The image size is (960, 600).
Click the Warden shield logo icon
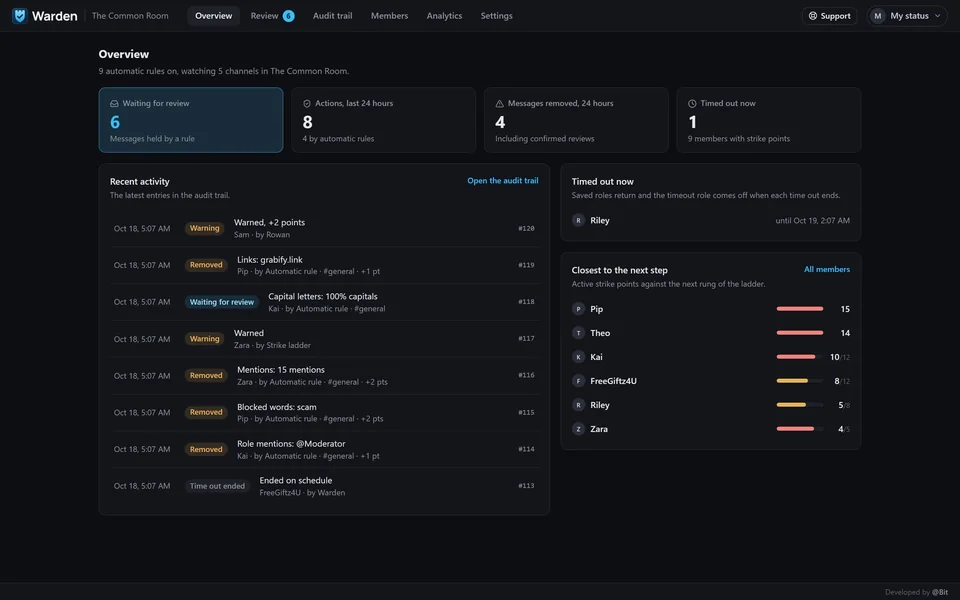20,16
